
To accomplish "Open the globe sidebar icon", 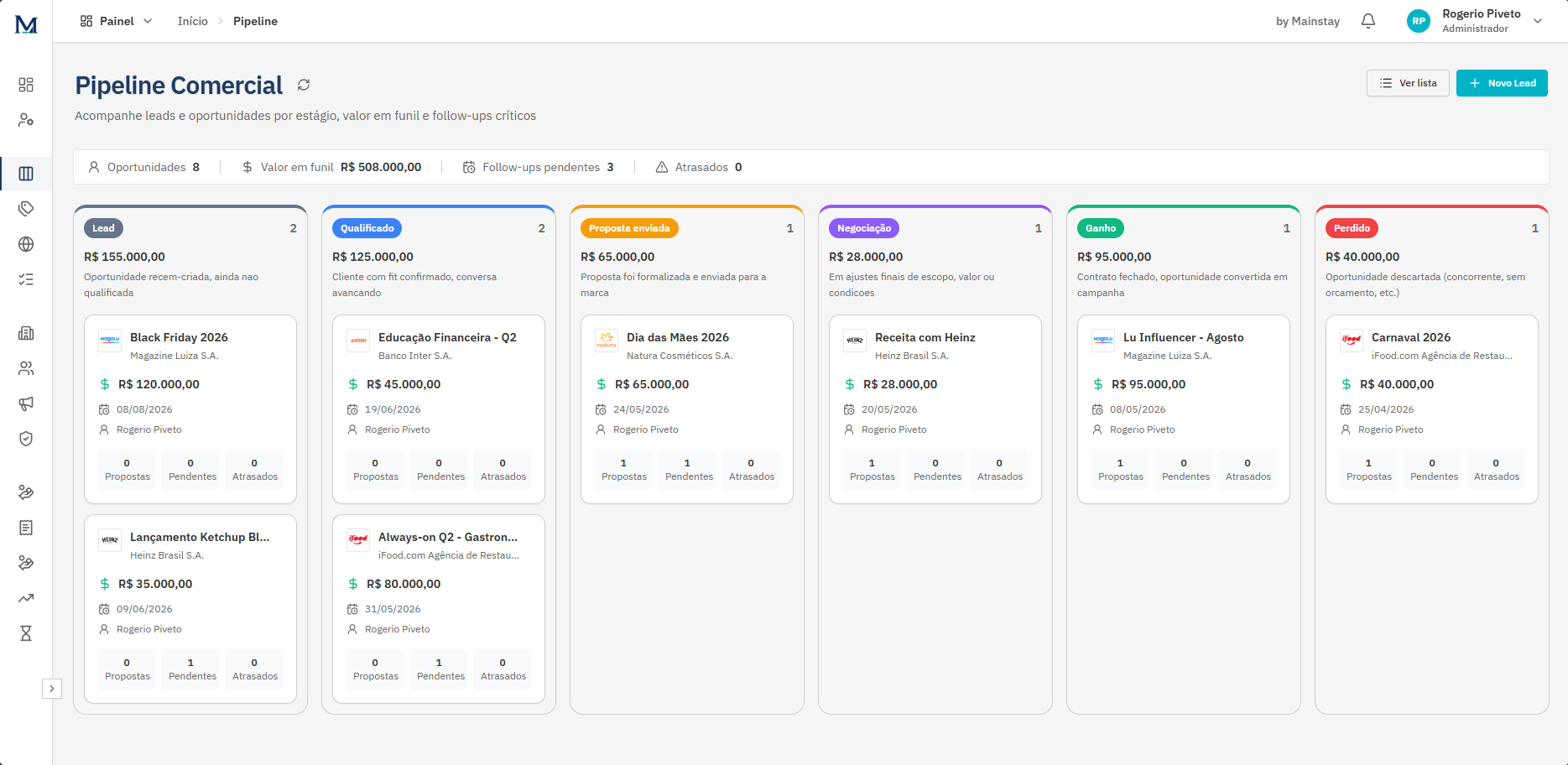I will [x=26, y=244].
